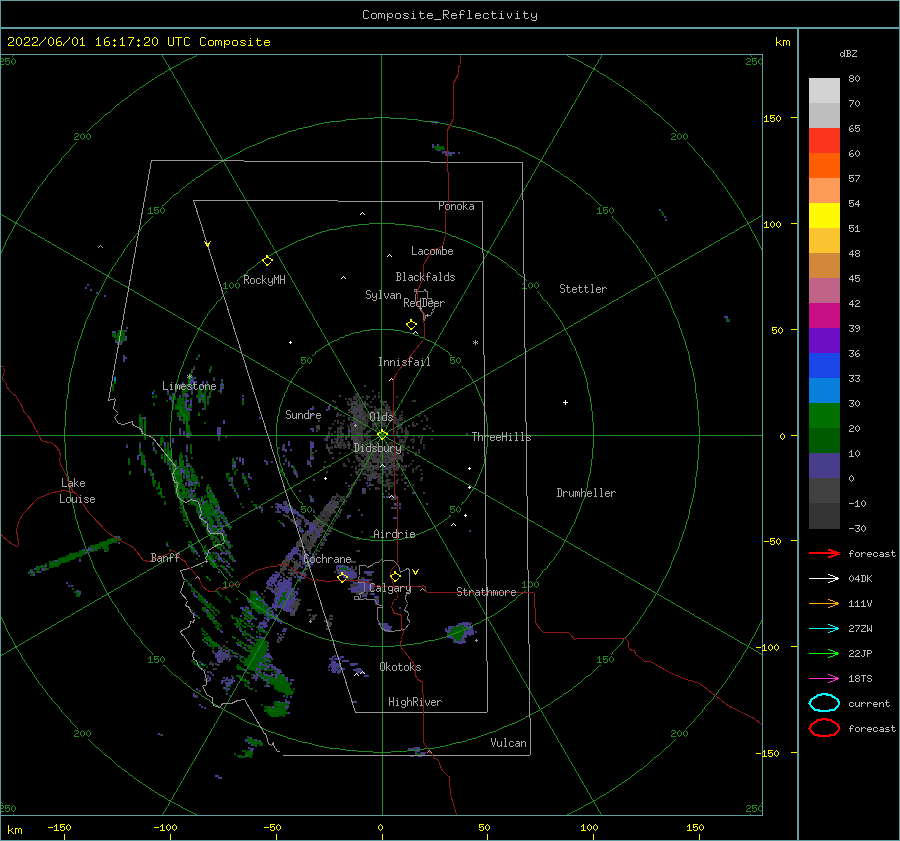Click the Airdrie city label

(394, 534)
